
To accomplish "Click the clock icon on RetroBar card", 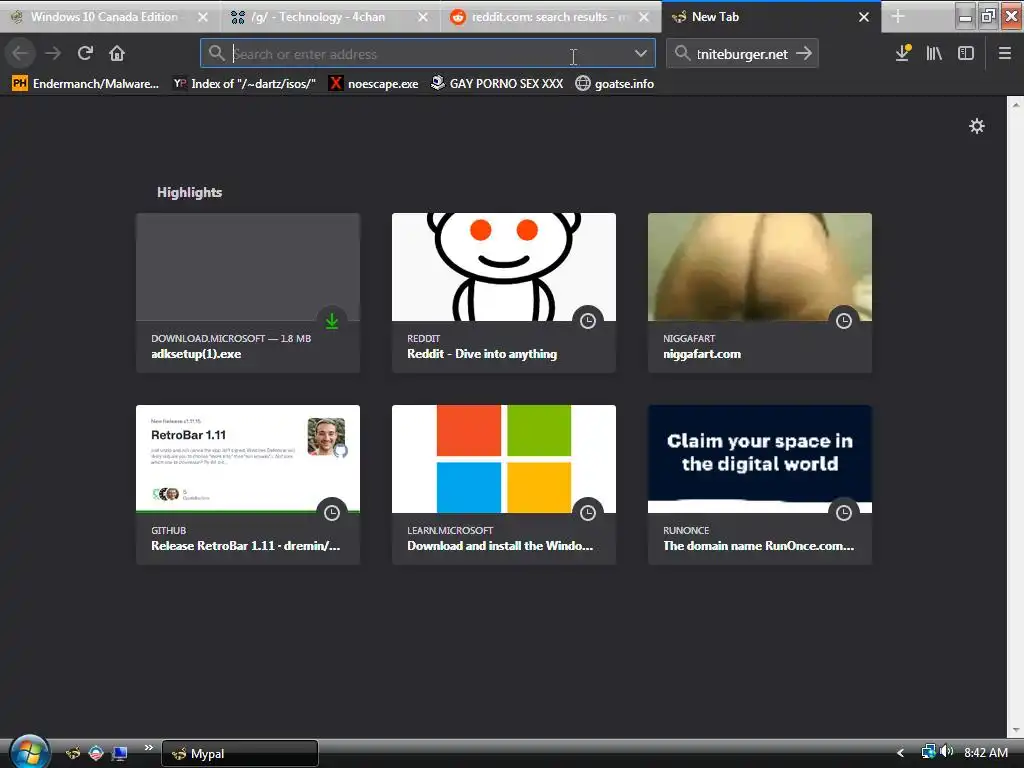I will 332,513.
